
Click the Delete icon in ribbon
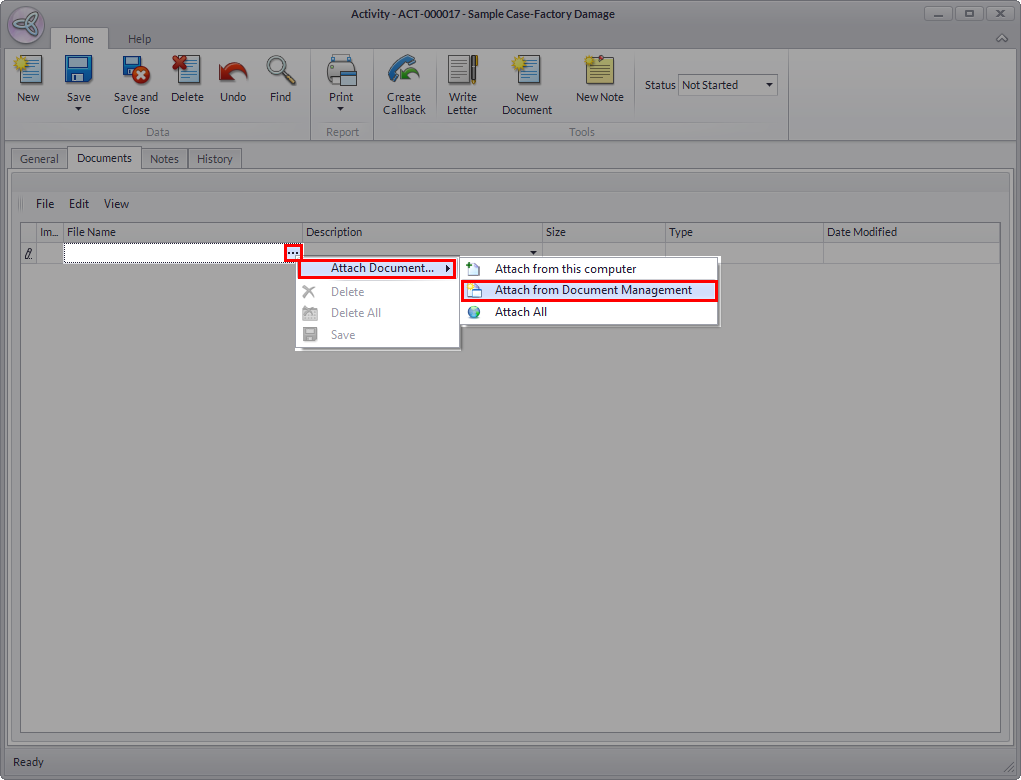186,71
